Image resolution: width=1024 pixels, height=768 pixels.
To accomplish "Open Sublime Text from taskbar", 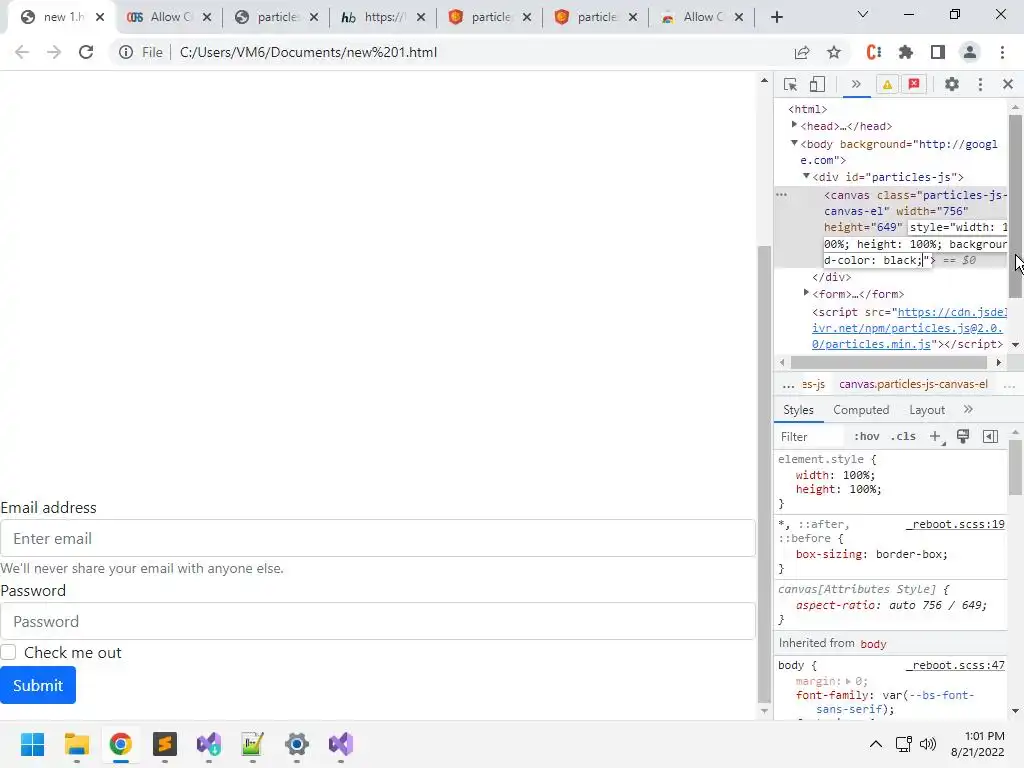I will (165, 744).
